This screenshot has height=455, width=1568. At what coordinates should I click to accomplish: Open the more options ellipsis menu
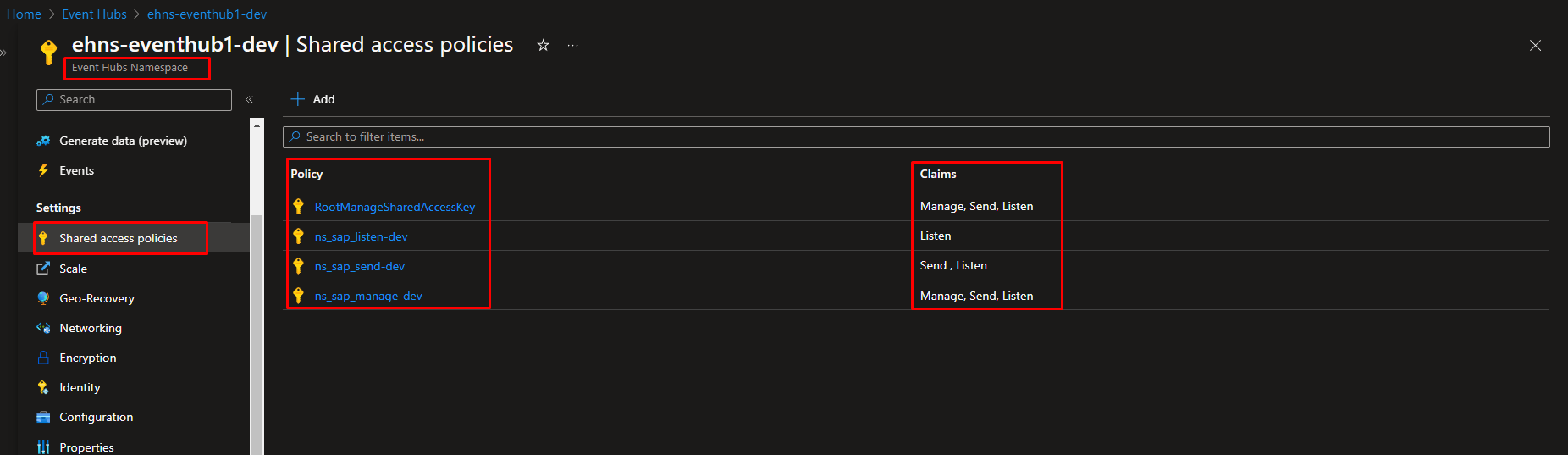573,46
